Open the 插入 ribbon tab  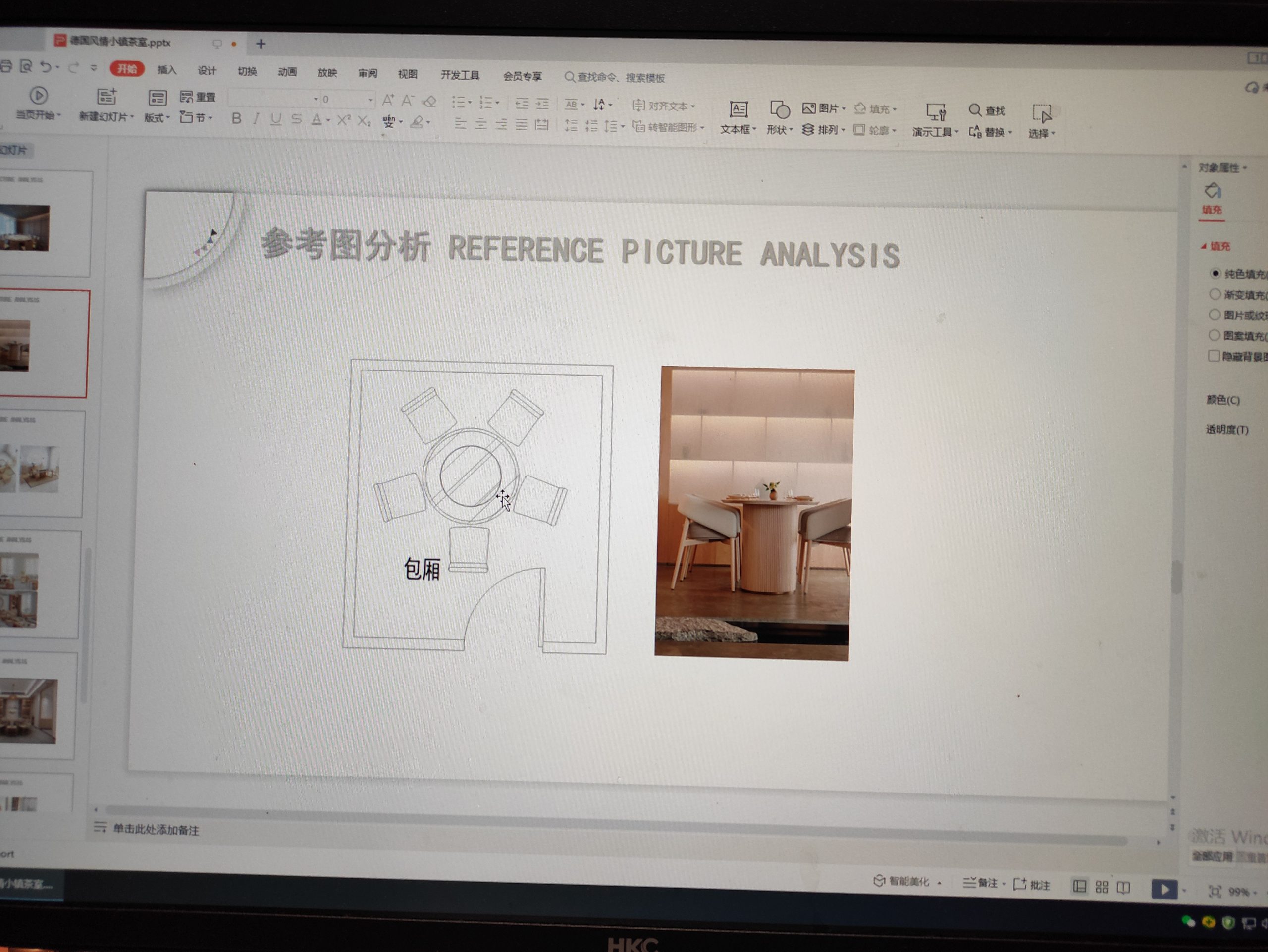click(167, 70)
